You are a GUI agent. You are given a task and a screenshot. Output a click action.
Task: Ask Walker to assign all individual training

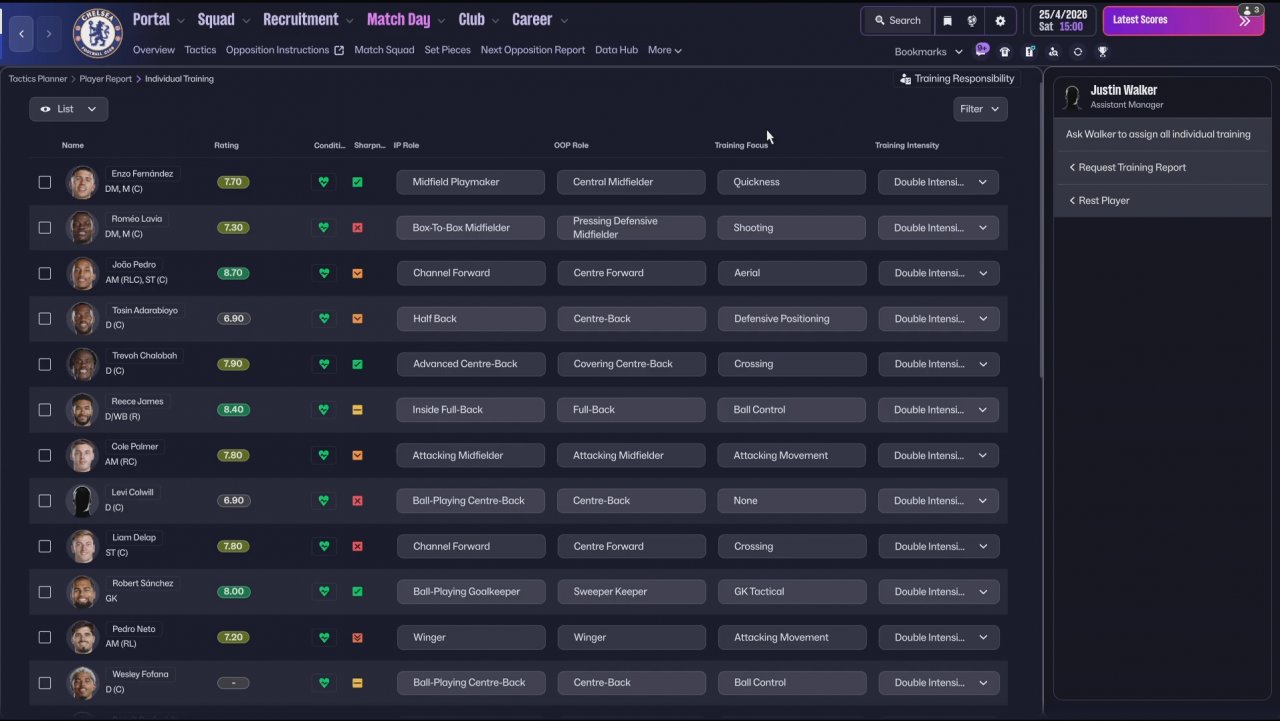1158,134
